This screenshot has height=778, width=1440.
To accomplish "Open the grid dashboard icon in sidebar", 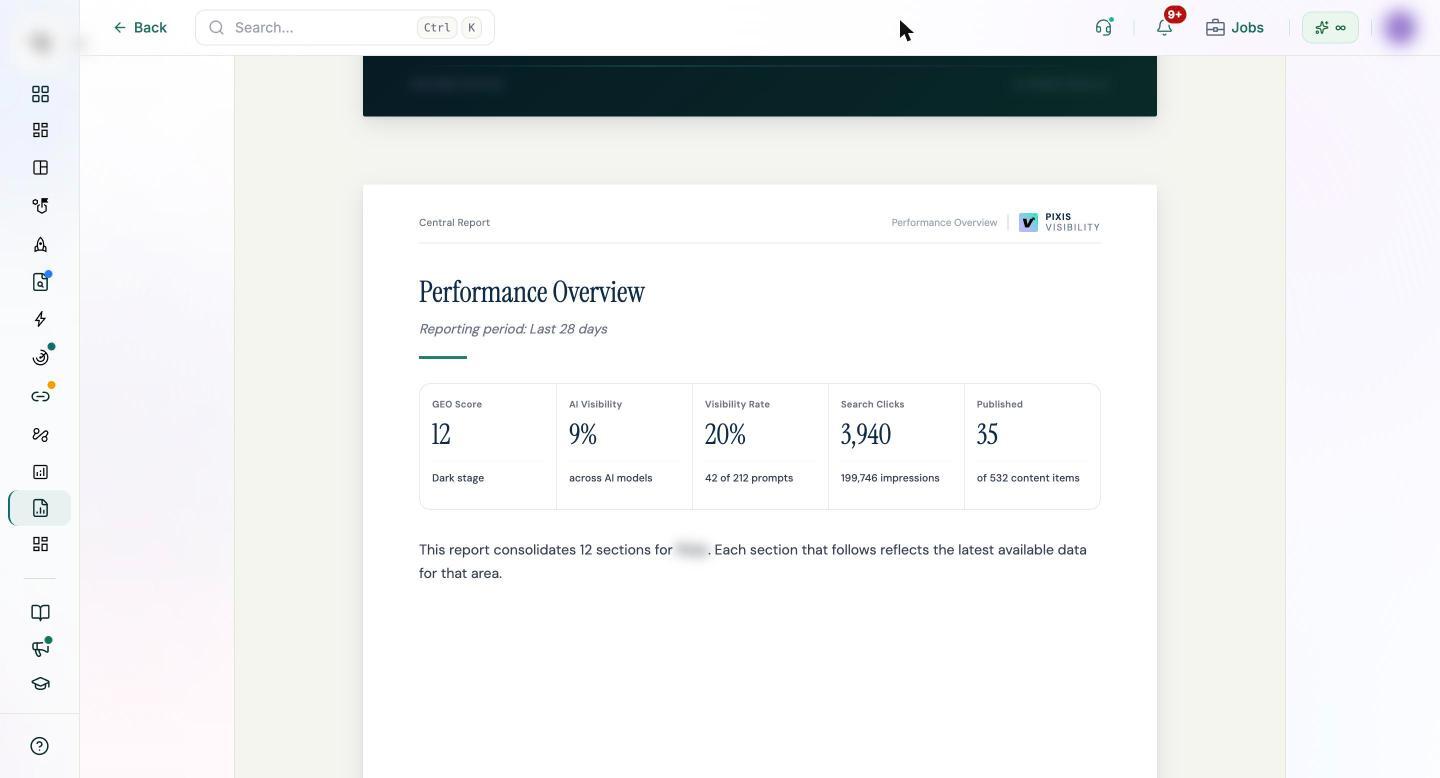I will point(40,94).
